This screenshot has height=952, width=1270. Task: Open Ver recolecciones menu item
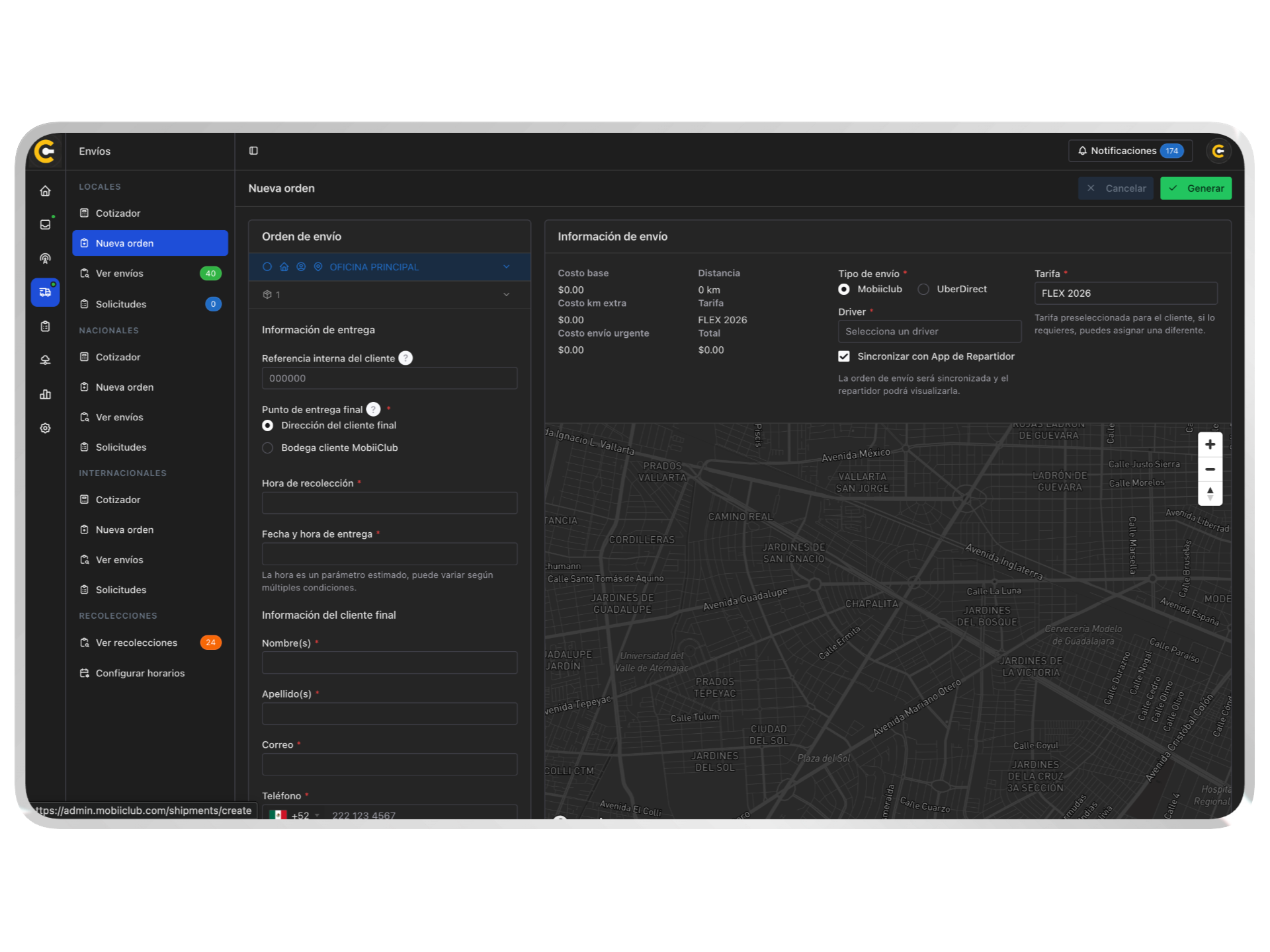click(x=136, y=643)
